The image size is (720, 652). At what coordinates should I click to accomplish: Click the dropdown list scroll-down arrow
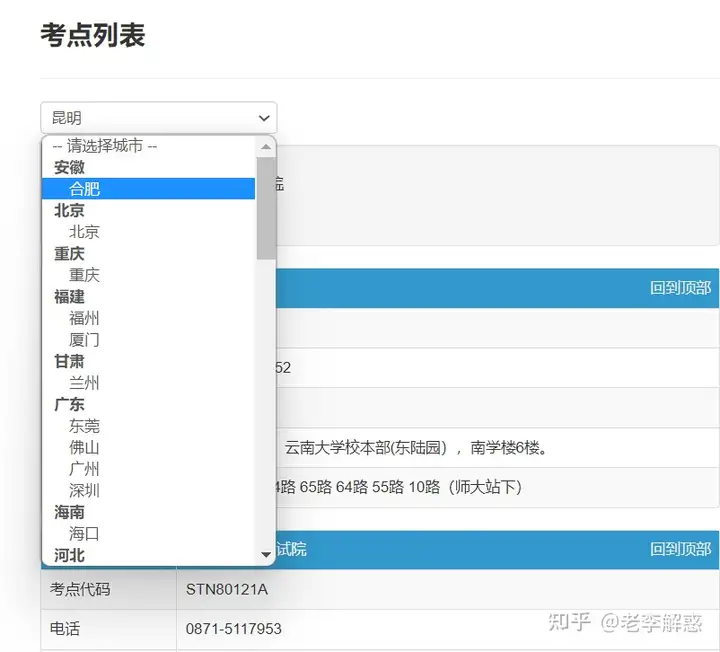click(266, 555)
